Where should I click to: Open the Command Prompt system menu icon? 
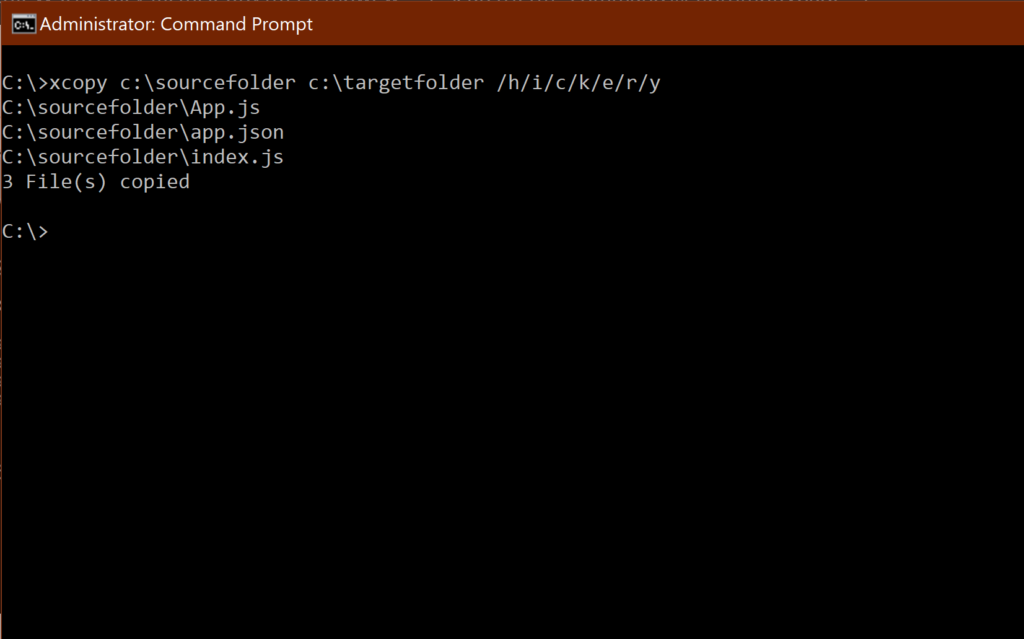tap(24, 25)
